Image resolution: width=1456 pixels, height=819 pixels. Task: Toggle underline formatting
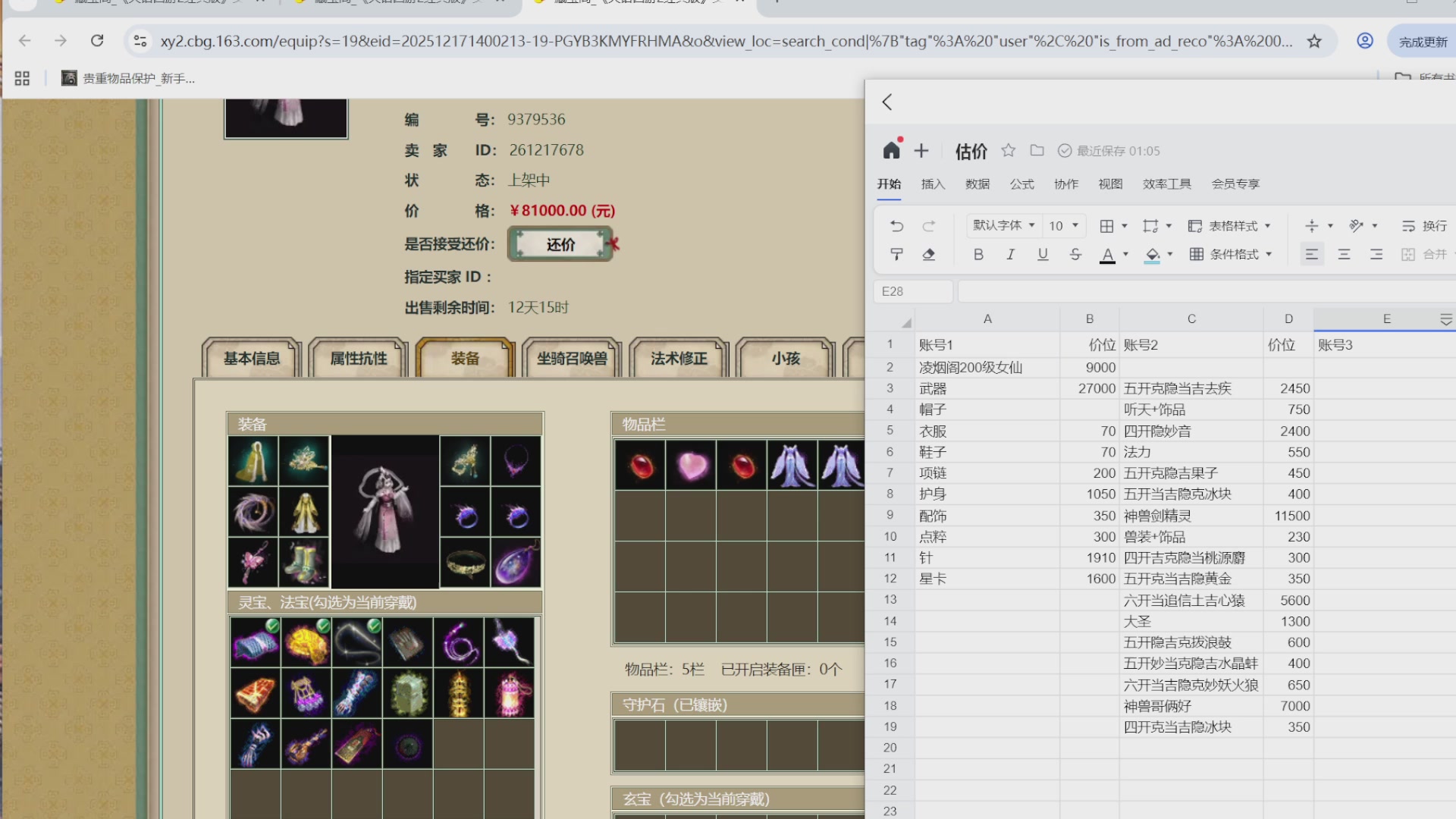point(1043,254)
